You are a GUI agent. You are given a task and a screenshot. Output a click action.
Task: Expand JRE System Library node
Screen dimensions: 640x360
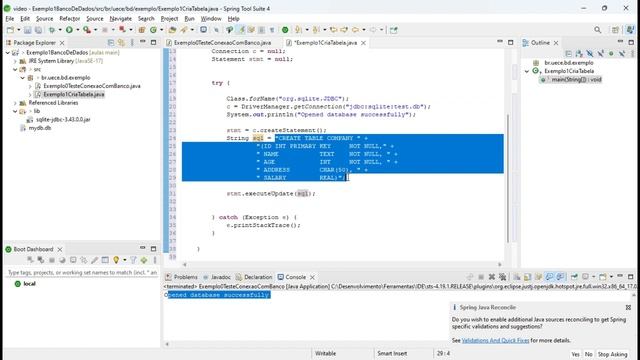point(16,61)
